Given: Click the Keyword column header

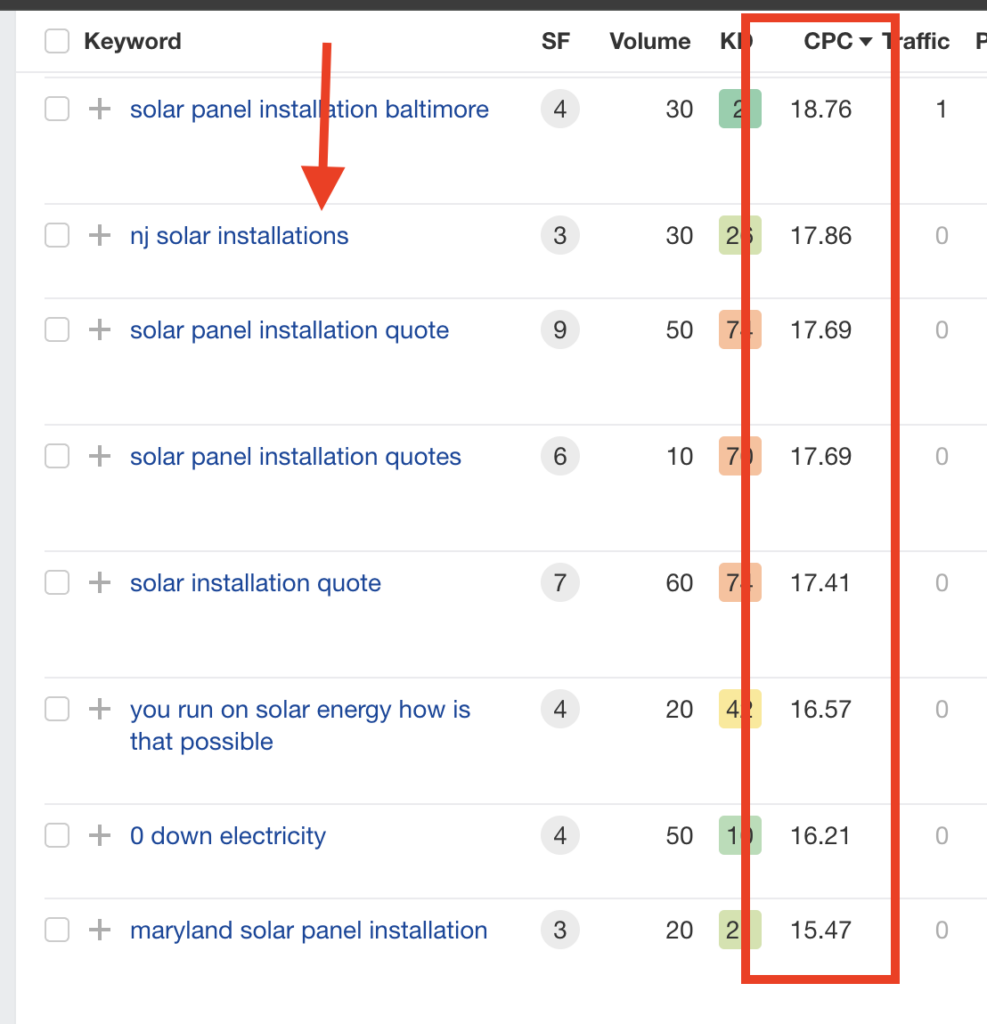Looking at the screenshot, I should [x=132, y=41].
